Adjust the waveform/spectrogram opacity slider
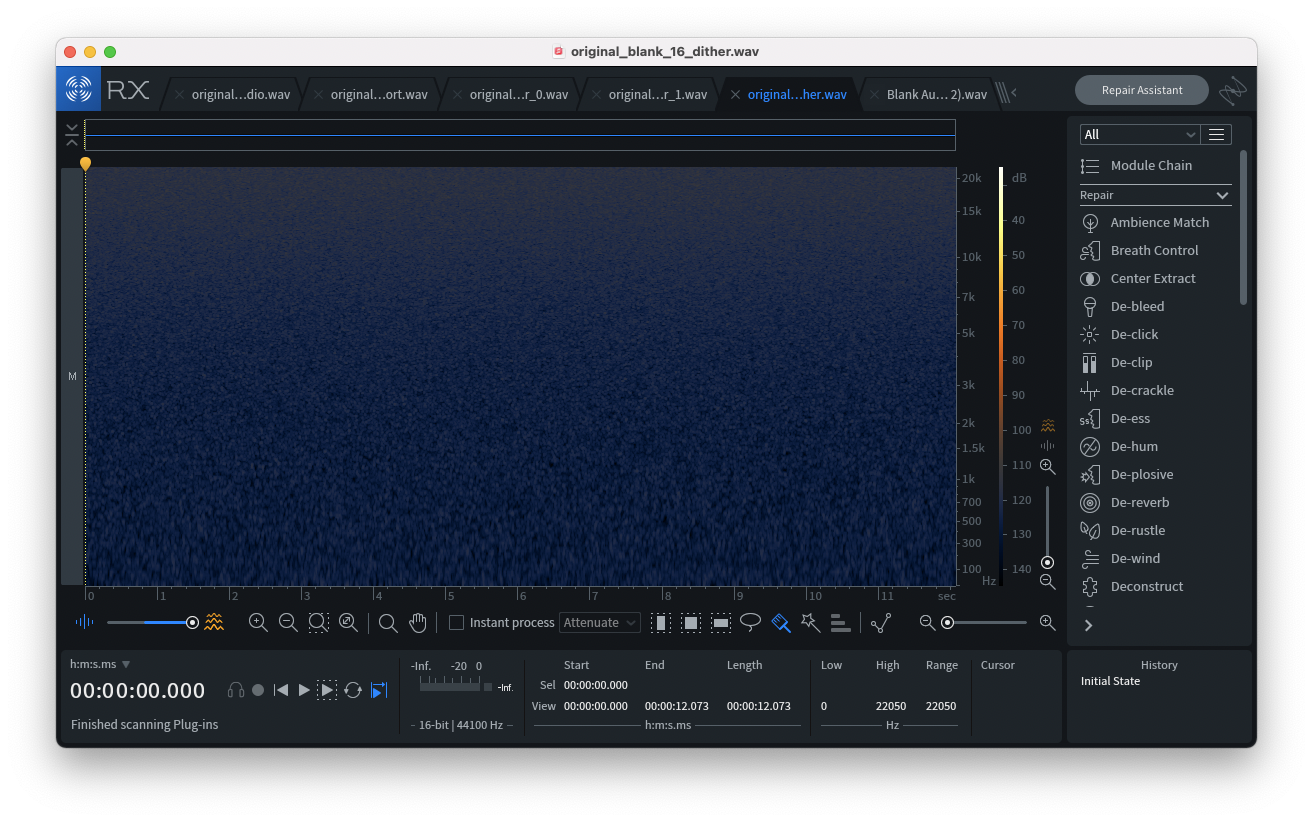Viewport: 1313px width, 822px height. tap(150, 622)
